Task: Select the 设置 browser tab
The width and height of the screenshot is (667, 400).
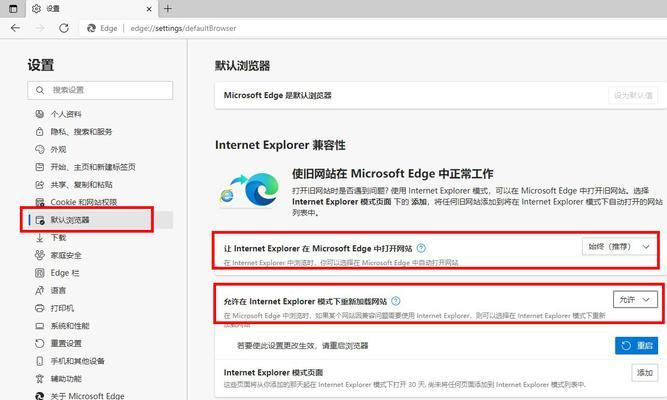Action: (x=92, y=9)
